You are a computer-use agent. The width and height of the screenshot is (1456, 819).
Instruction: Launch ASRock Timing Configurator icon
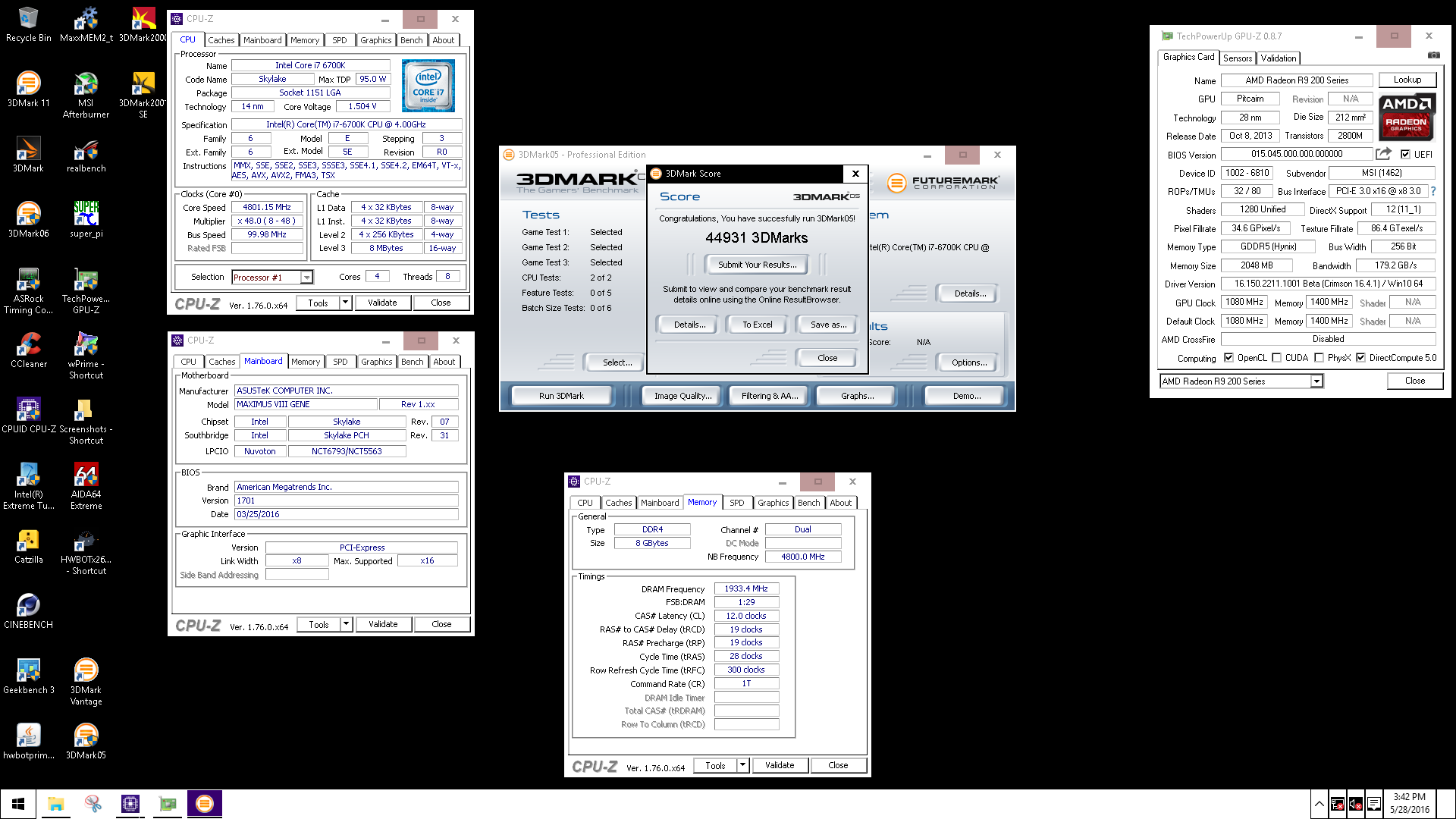coord(28,290)
